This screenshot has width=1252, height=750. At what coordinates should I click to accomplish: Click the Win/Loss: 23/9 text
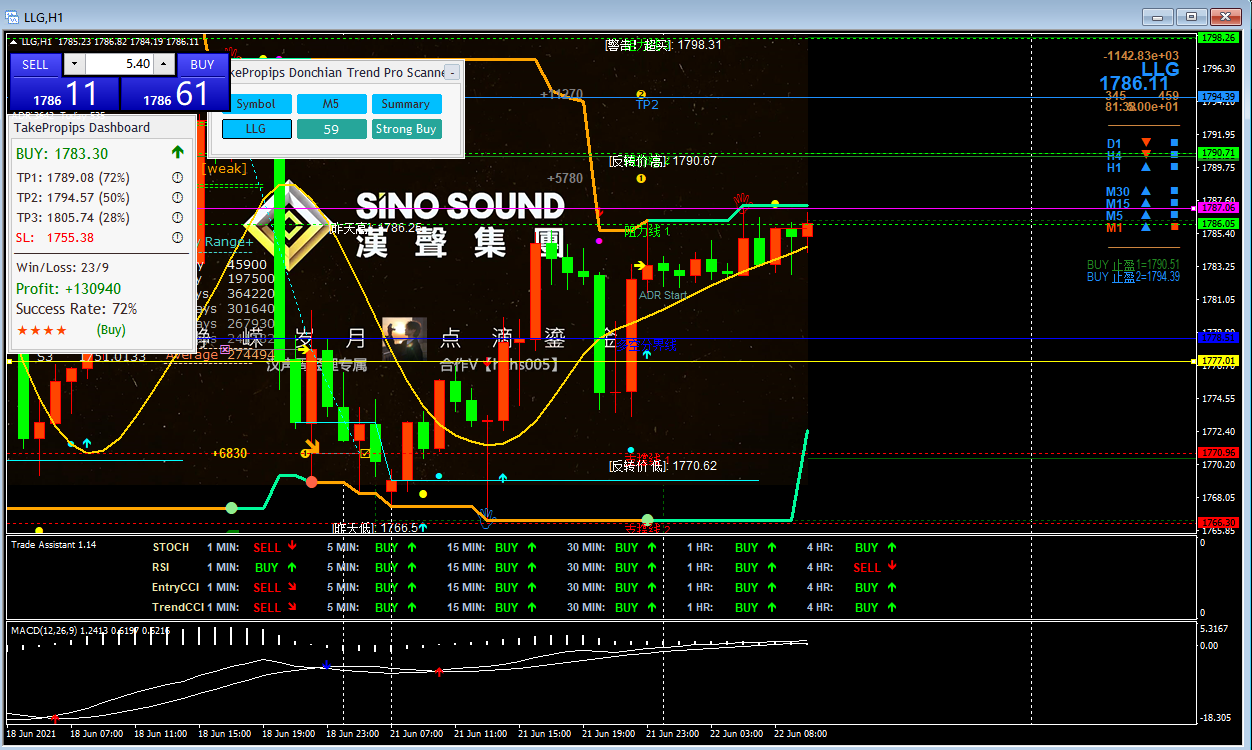(63, 268)
